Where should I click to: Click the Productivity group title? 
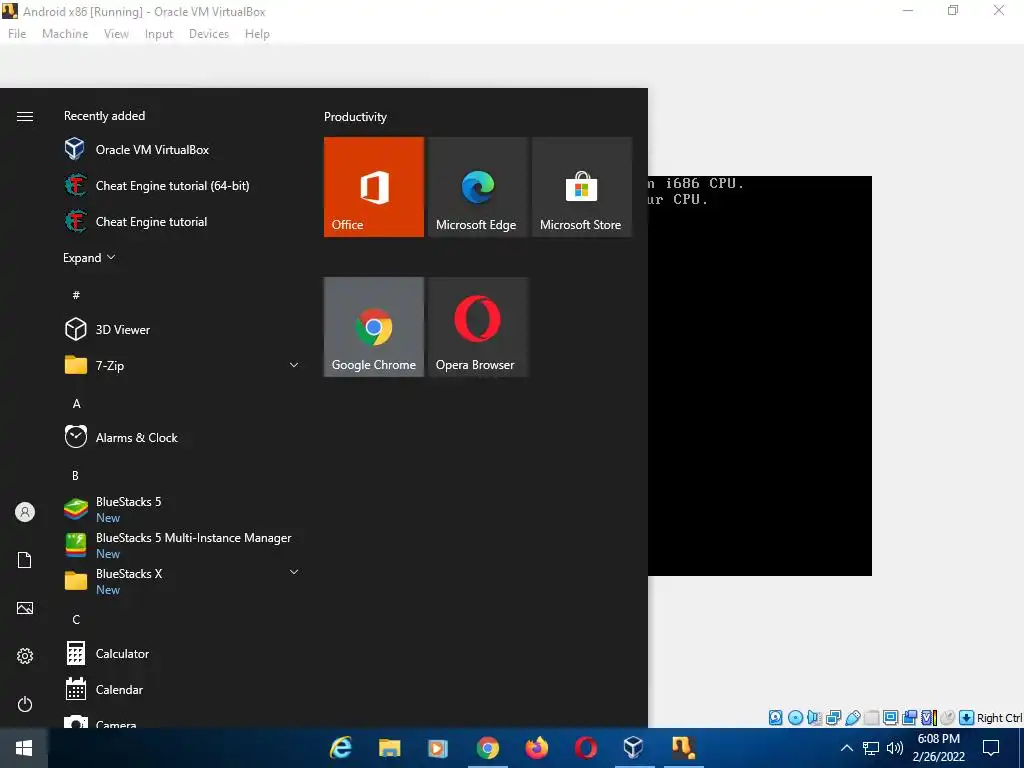point(355,117)
